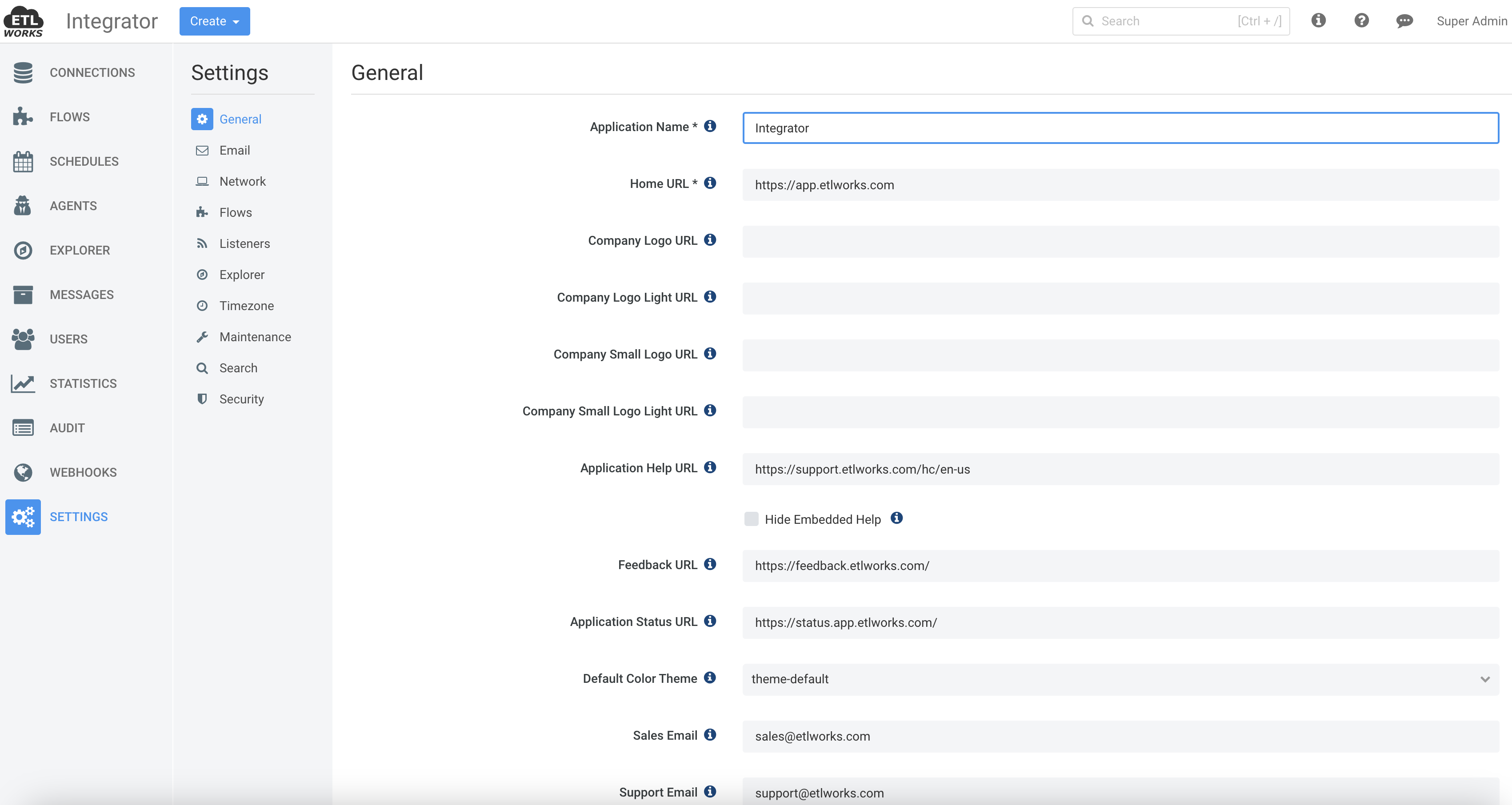Click info icon next to Sales Email
1512x805 pixels.
710,735
